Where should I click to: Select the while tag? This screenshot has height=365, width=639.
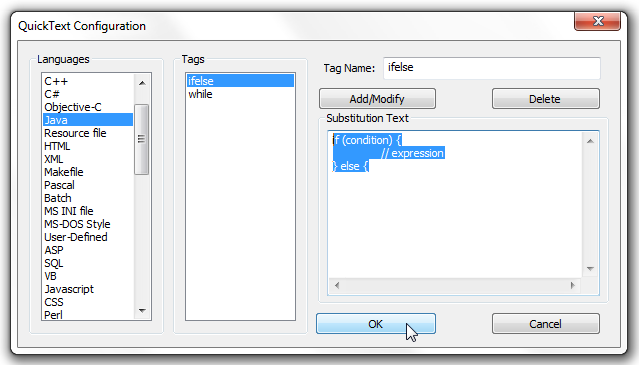240,94
